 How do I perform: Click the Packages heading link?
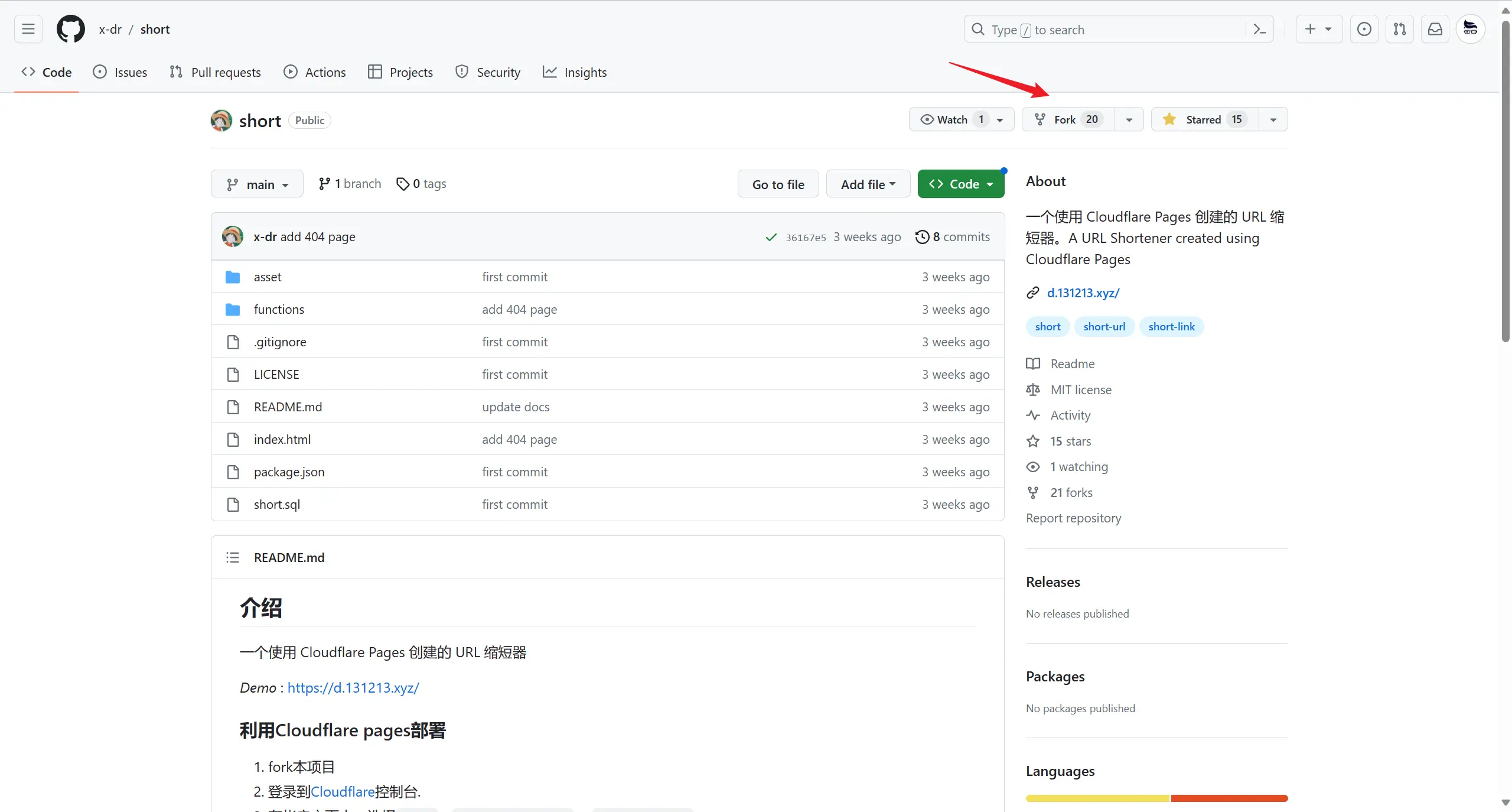click(1055, 676)
